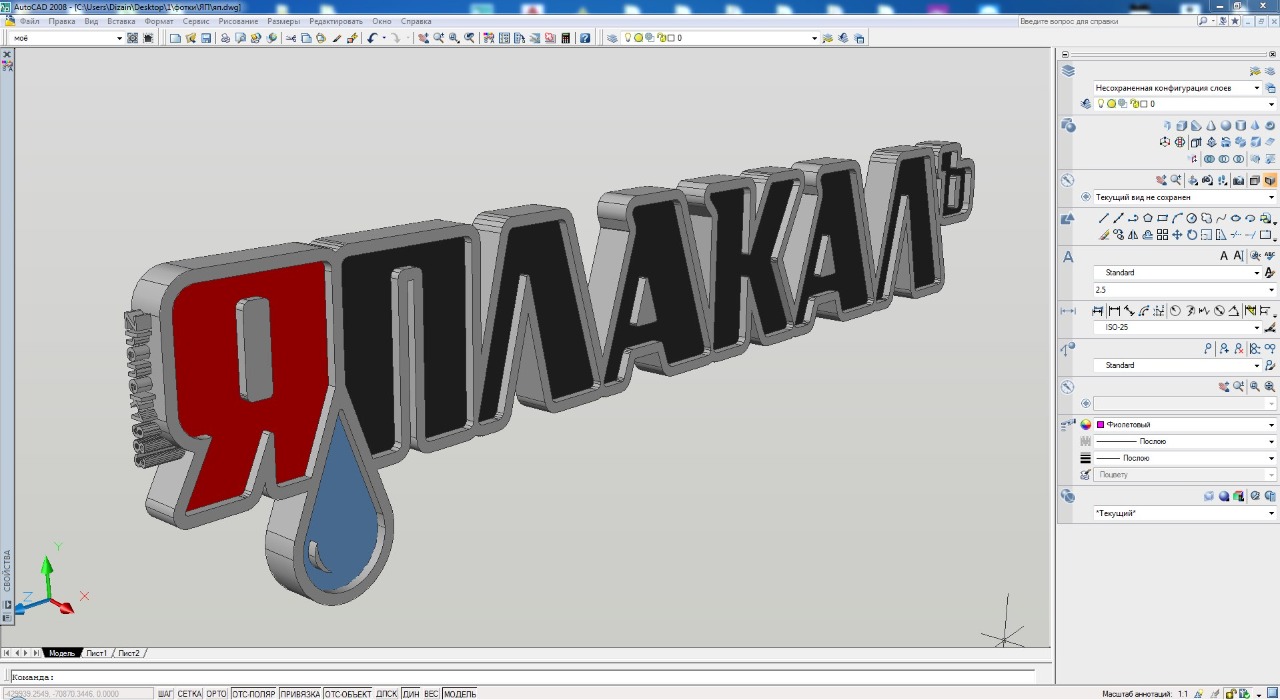Image resolution: width=1280 pixels, height=700 pixels.
Task: Create a 3D Cone solid
Action: coord(1211,126)
